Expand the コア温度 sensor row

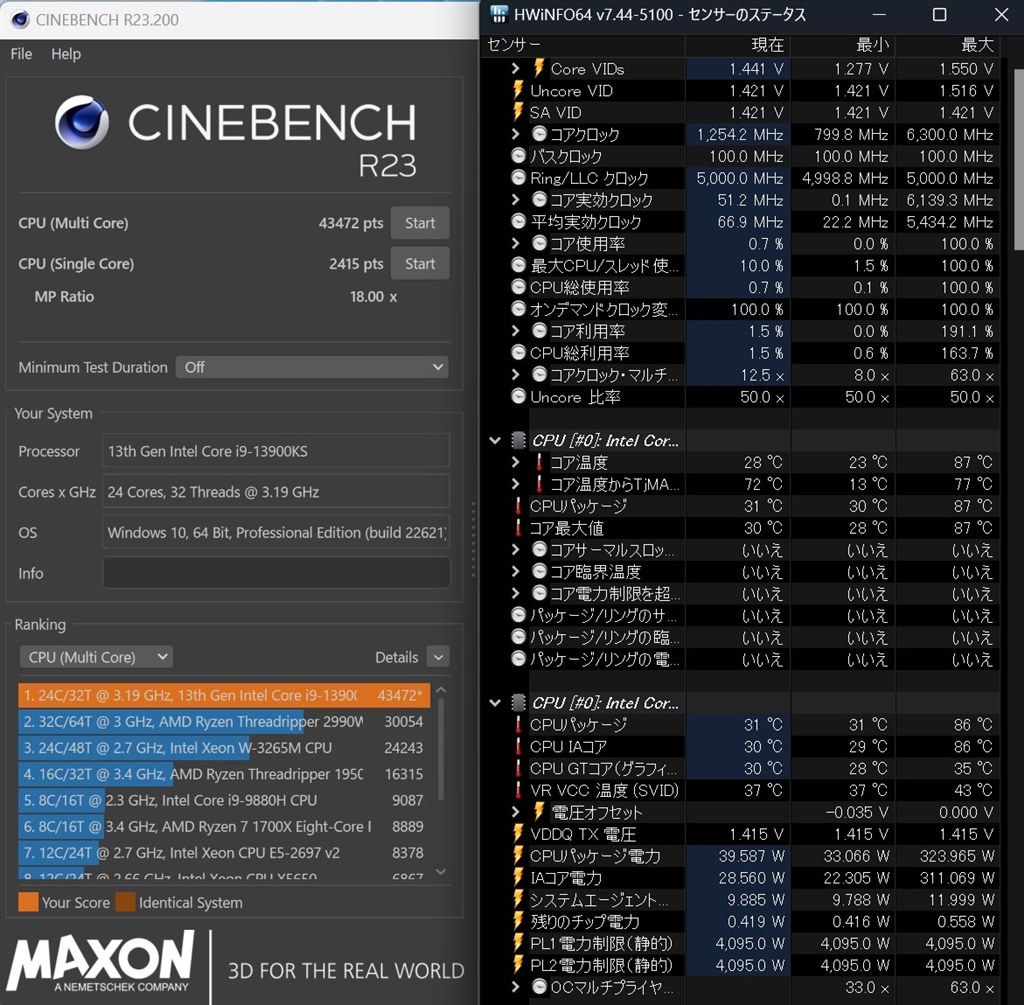[x=515, y=462]
